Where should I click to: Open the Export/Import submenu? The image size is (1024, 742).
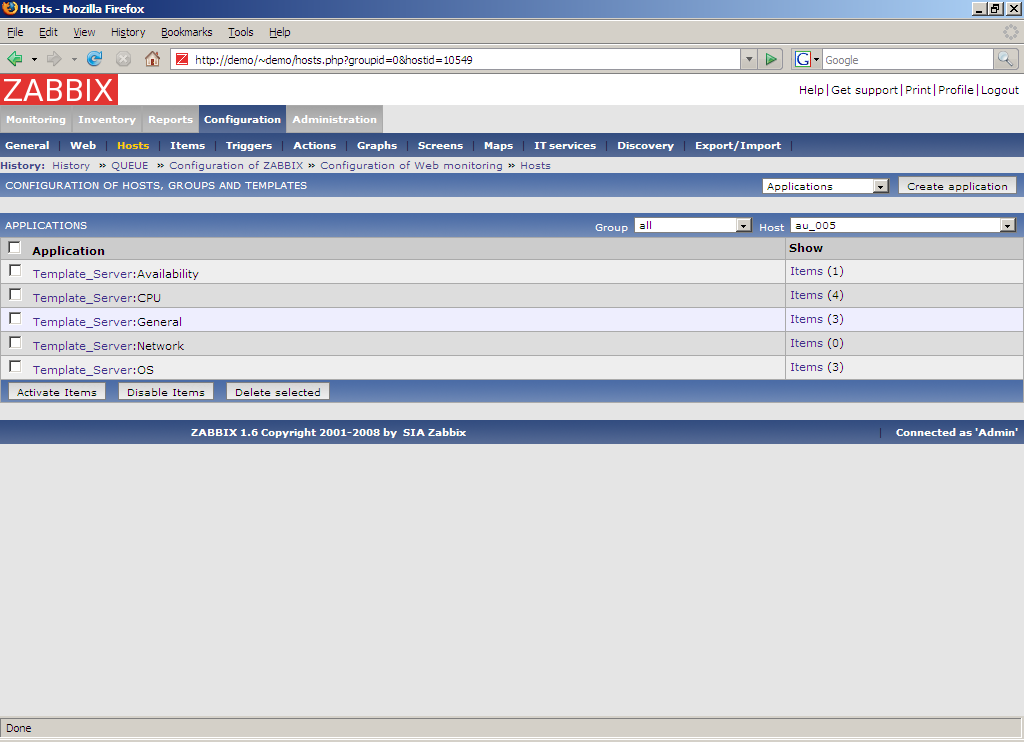tap(738, 146)
